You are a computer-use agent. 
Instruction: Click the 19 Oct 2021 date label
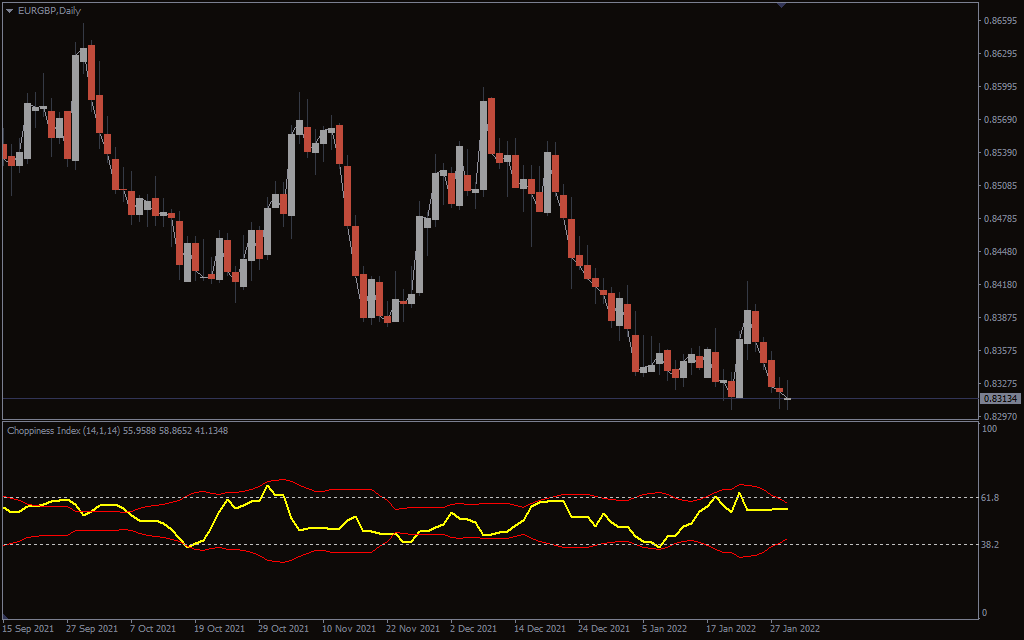[220, 629]
